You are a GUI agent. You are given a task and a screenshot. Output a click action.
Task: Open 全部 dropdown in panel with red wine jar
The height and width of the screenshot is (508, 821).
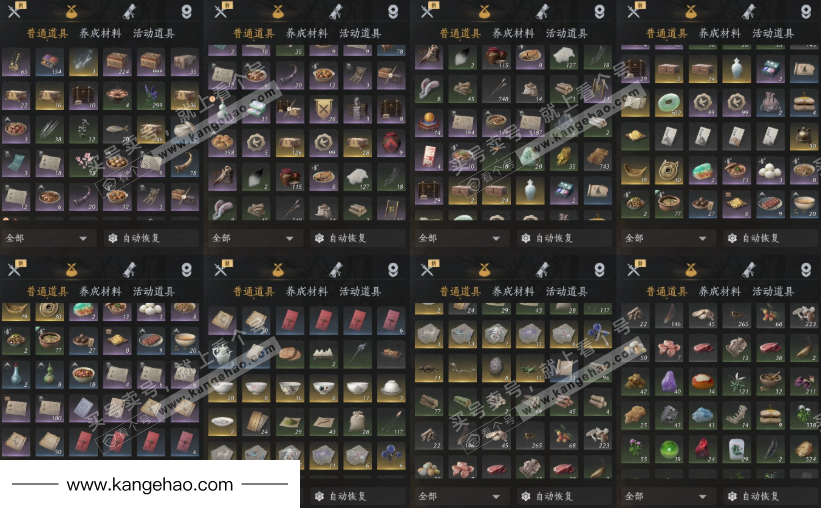tap(254, 238)
